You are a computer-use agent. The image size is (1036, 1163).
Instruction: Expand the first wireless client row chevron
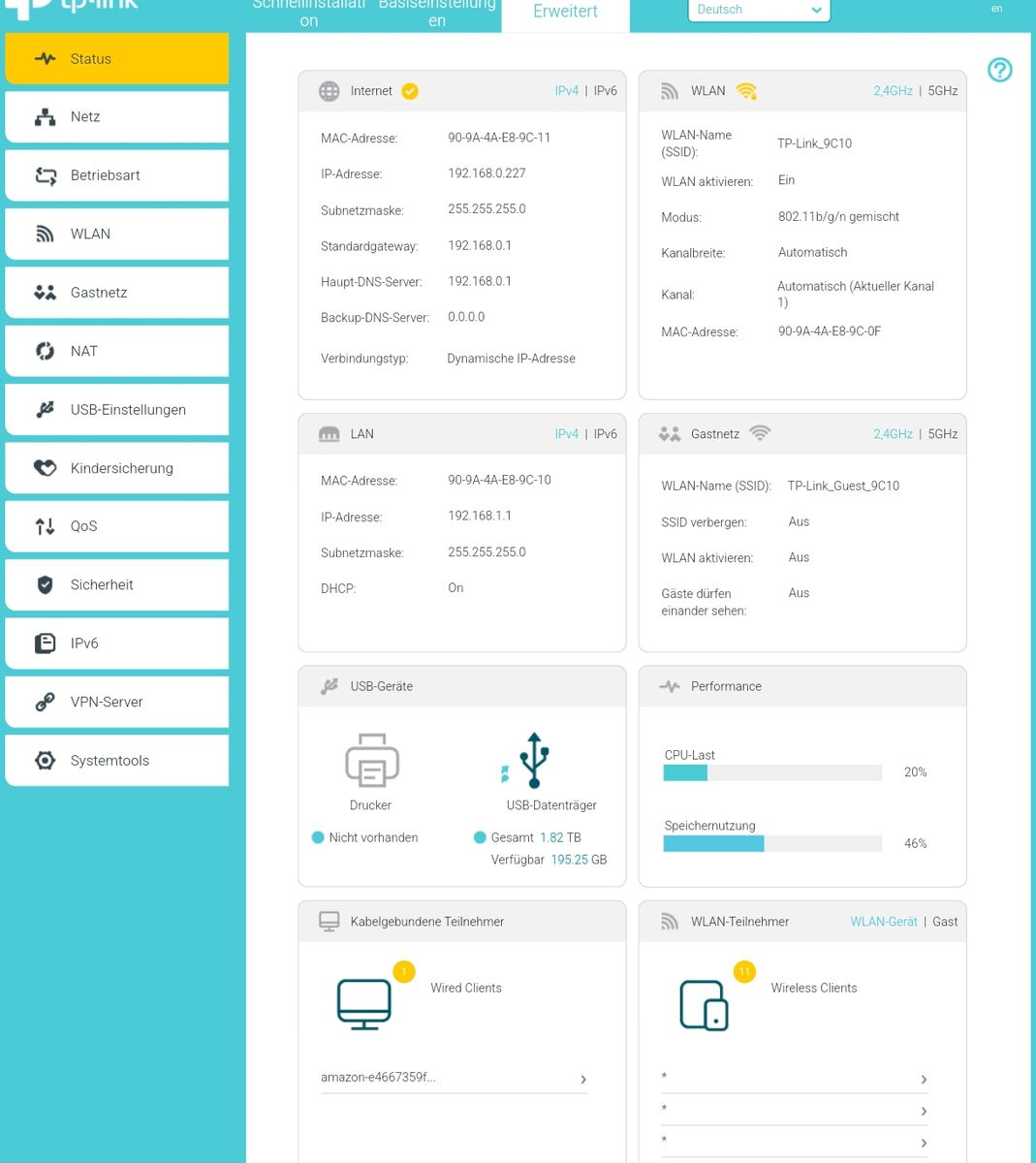pos(924,1080)
